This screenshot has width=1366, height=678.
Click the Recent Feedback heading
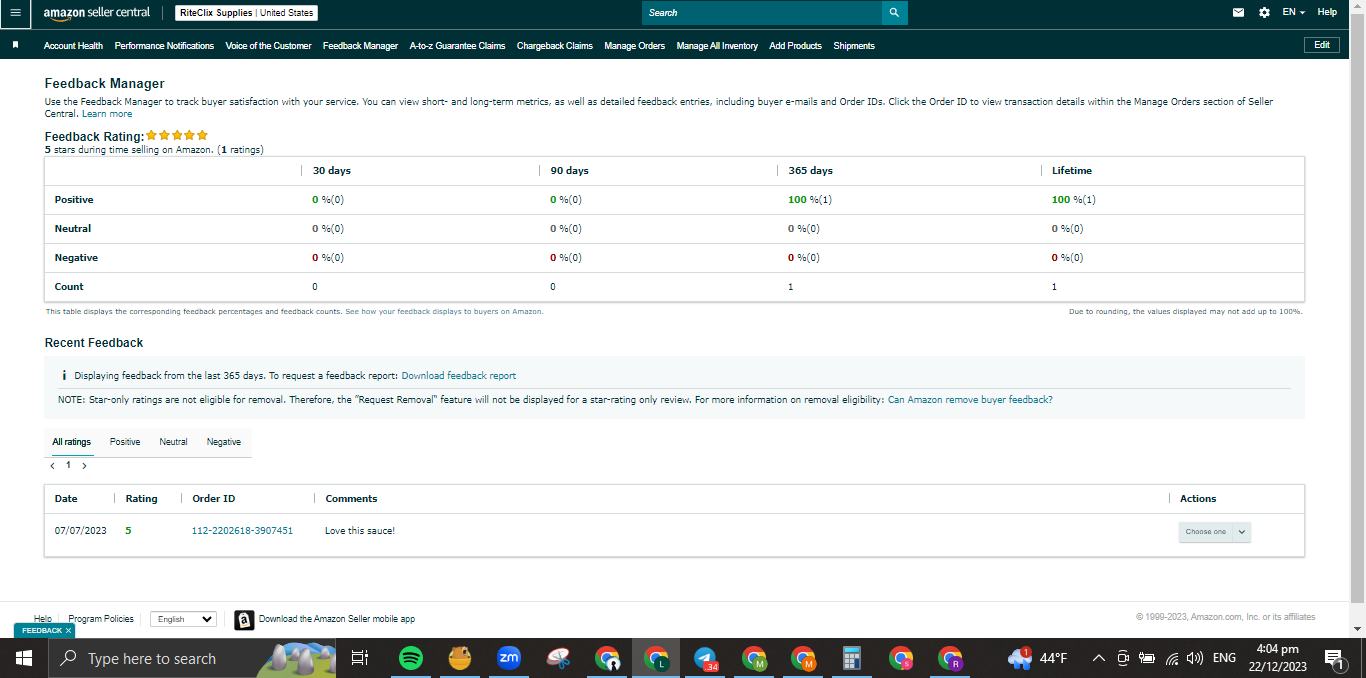point(94,343)
